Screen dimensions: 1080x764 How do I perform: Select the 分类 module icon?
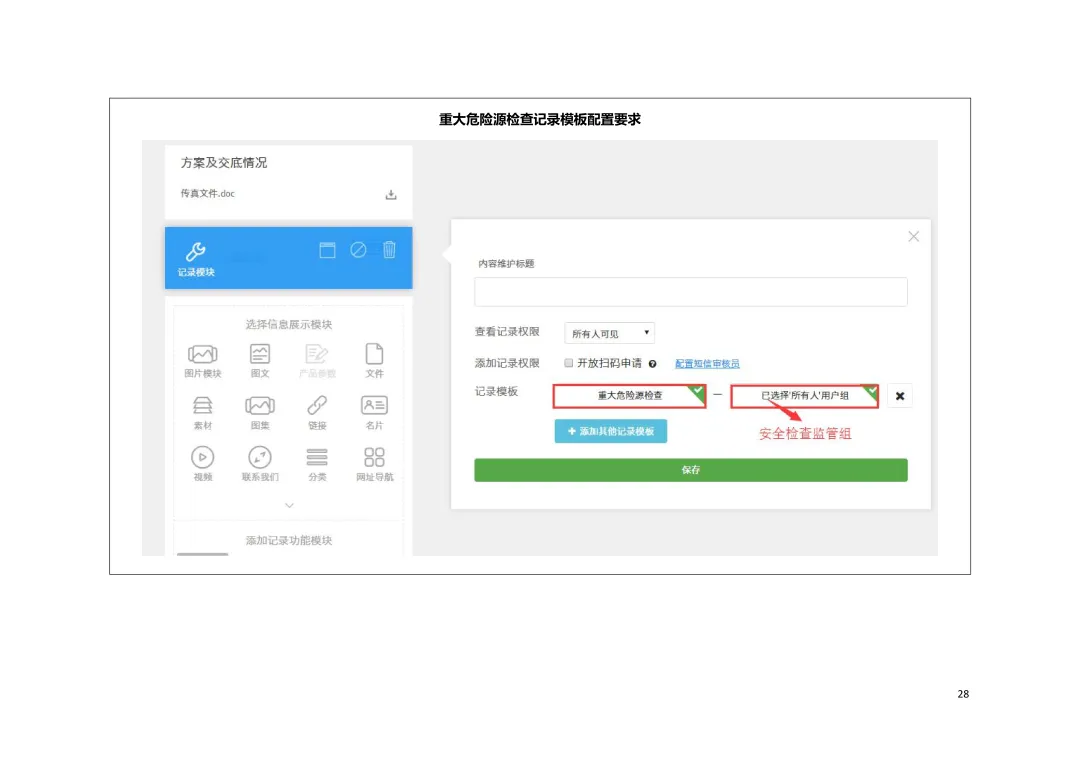click(x=317, y=457)
